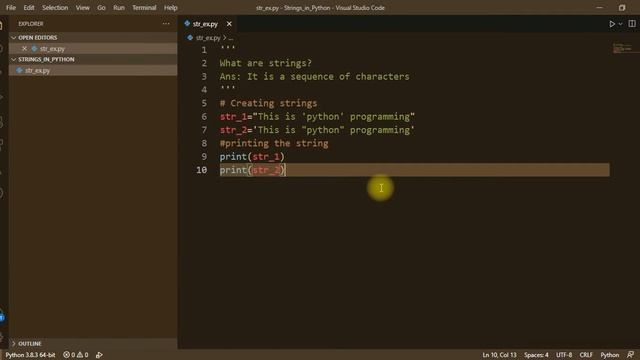Open the View menu
This screenshot has width=640, height=360.
coord(82,8)
